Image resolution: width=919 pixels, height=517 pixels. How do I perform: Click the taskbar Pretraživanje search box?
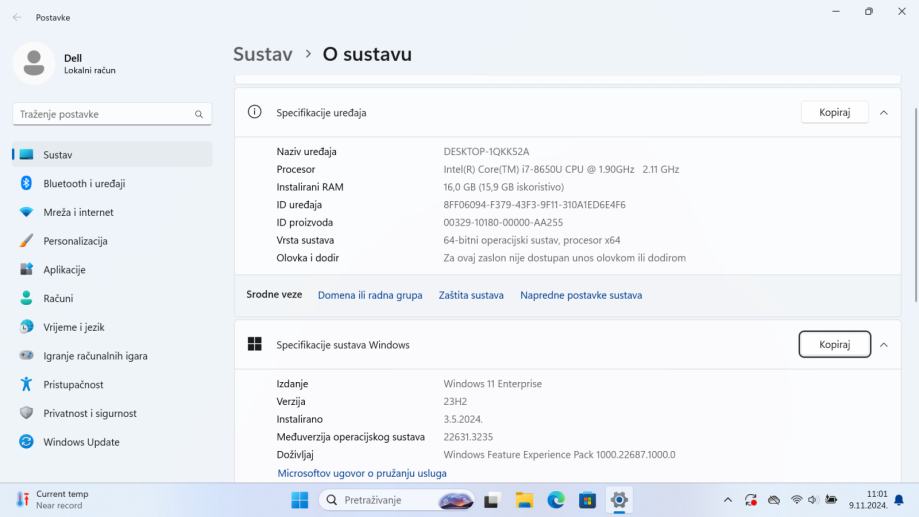397,500
